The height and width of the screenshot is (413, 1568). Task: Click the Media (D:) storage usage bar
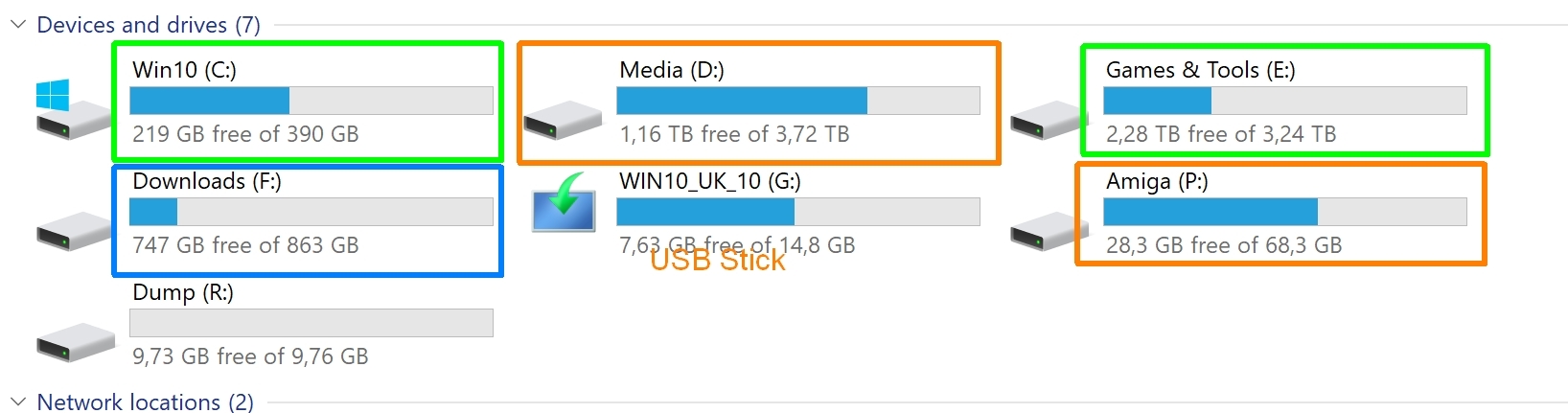pyautogui.click(x=797, y=101)
